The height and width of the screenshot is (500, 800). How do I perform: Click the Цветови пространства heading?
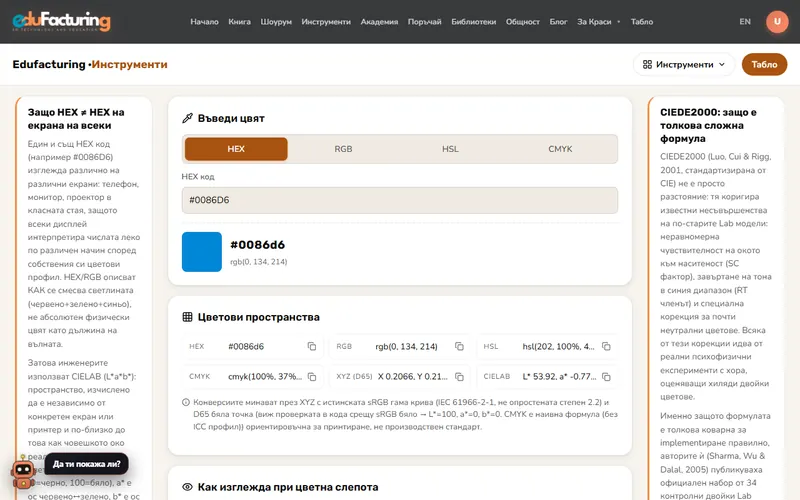pos(259,317)
